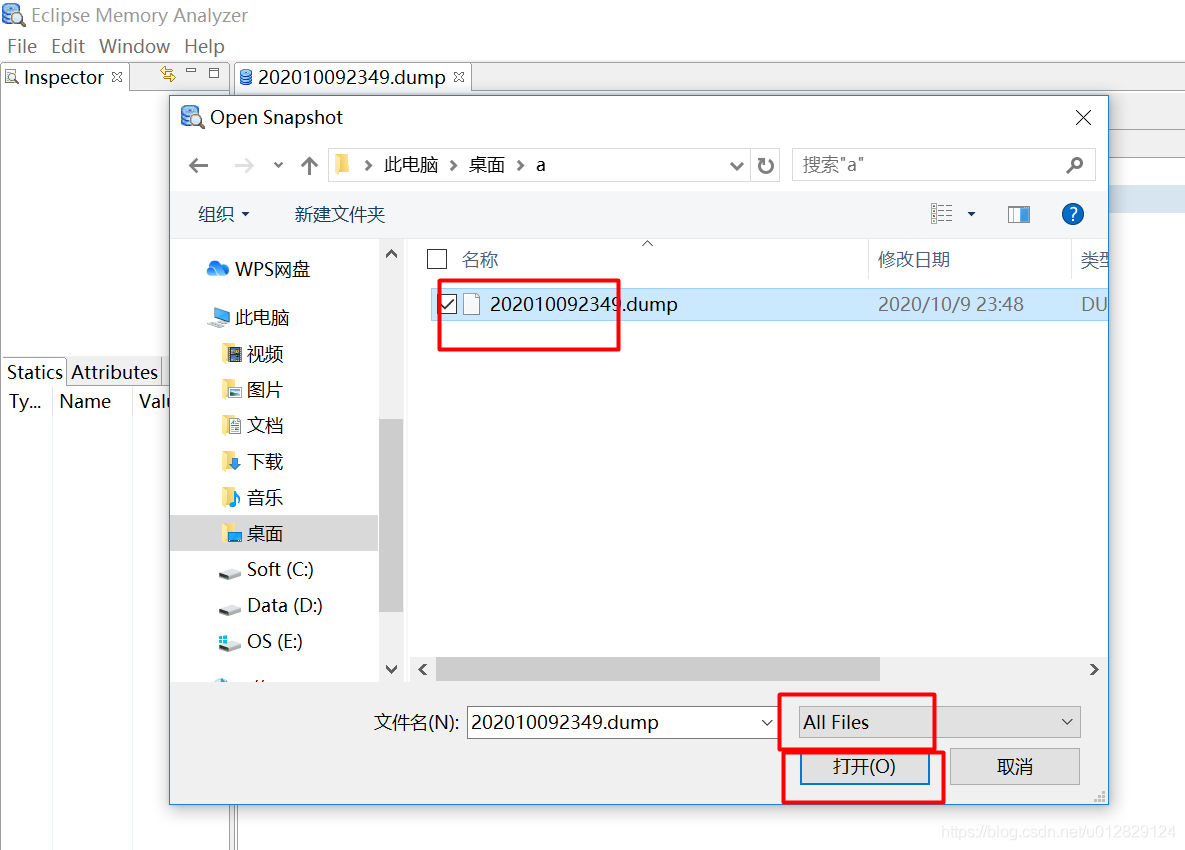The width and height of the screenshot is (1185, 850).
Task: Sort by the 名称 column header
Action: click(480, 259)
